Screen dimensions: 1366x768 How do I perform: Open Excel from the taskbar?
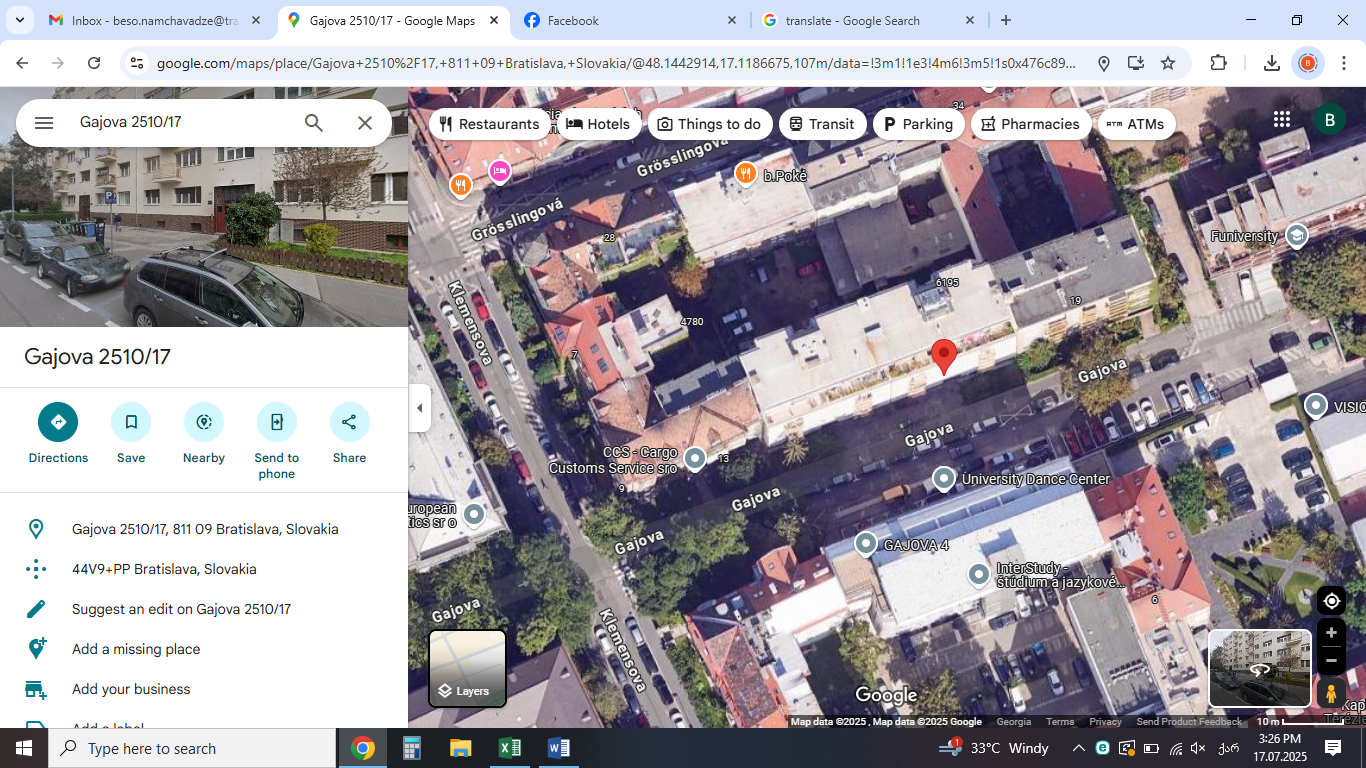509,748
